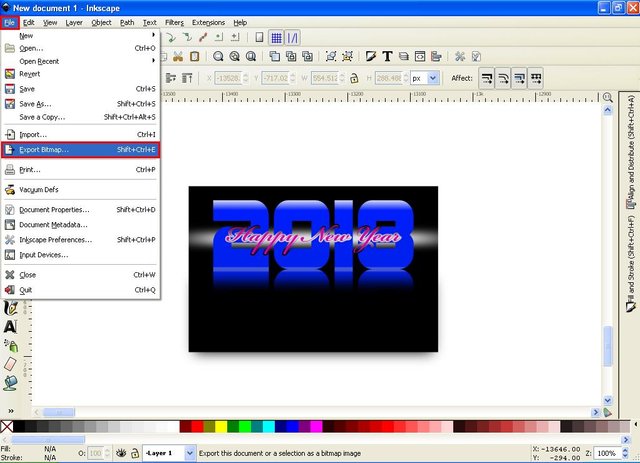The height and width of the screenshot is (463, 640).
Task: Click the color-managed view icon at canvas corner
Action: click(608, 412)
